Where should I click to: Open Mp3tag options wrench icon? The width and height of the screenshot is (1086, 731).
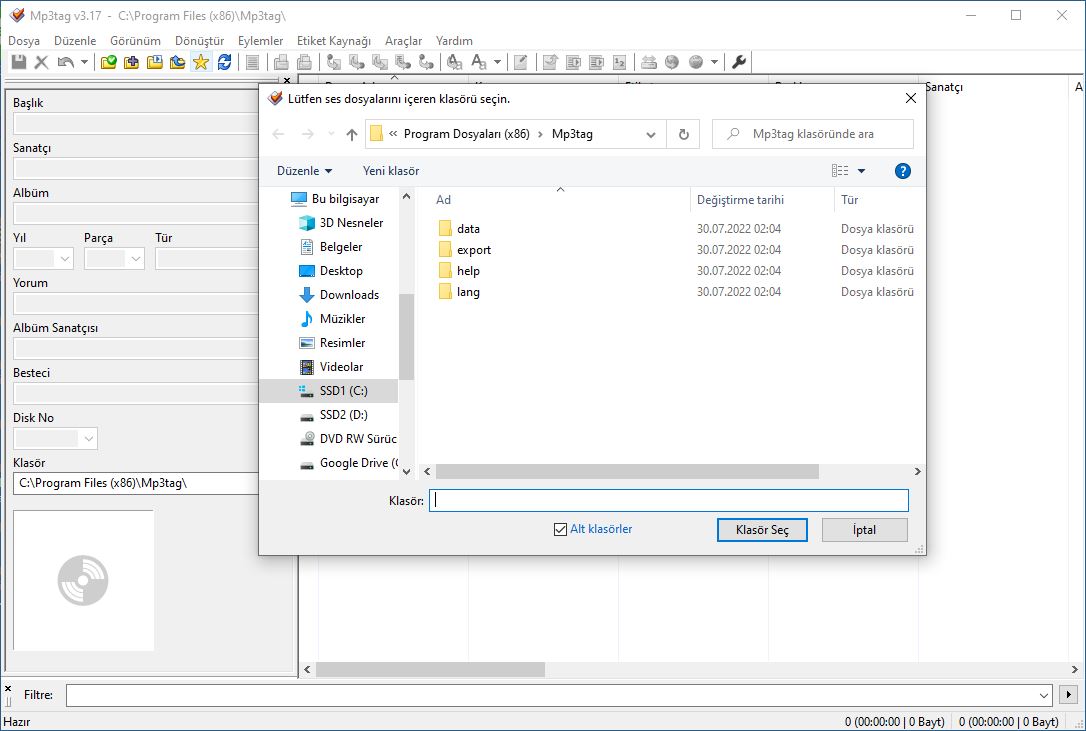click(739, 62)
